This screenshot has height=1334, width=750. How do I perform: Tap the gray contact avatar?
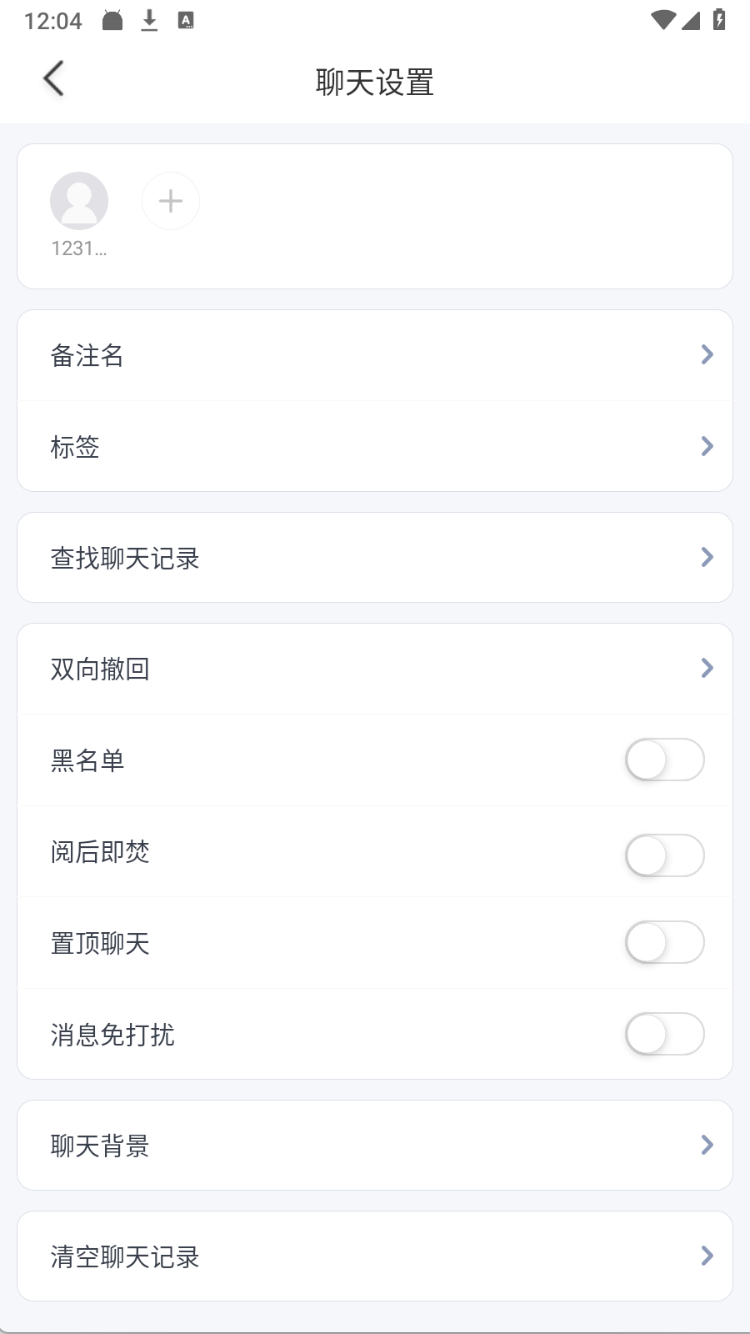(x=79, y=201)
